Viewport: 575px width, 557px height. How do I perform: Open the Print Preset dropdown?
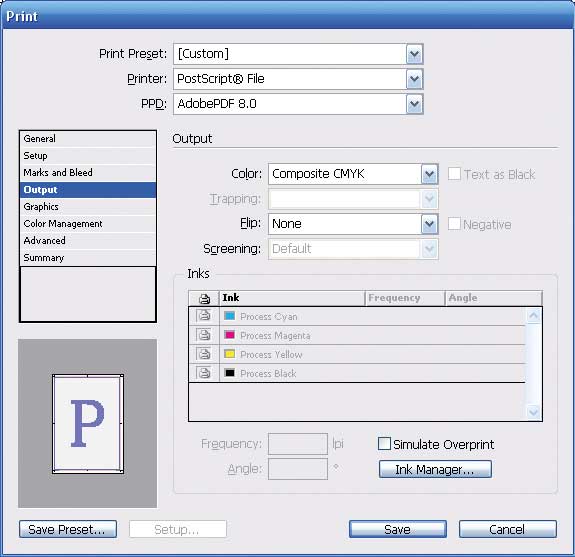coord(414,54)
